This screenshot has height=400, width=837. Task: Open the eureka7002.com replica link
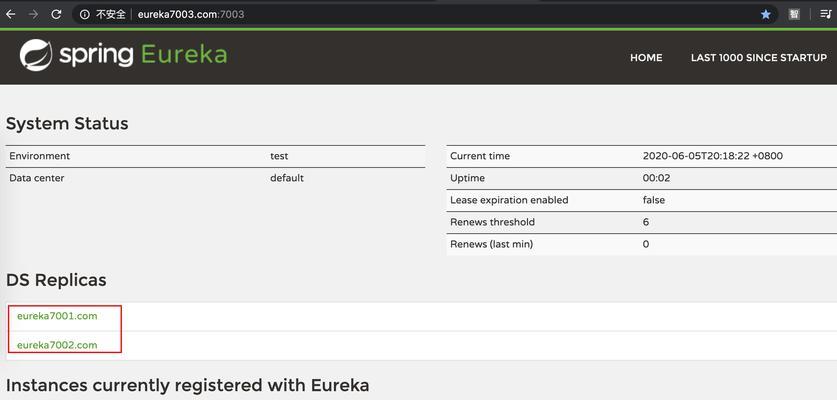click(57, 345)
